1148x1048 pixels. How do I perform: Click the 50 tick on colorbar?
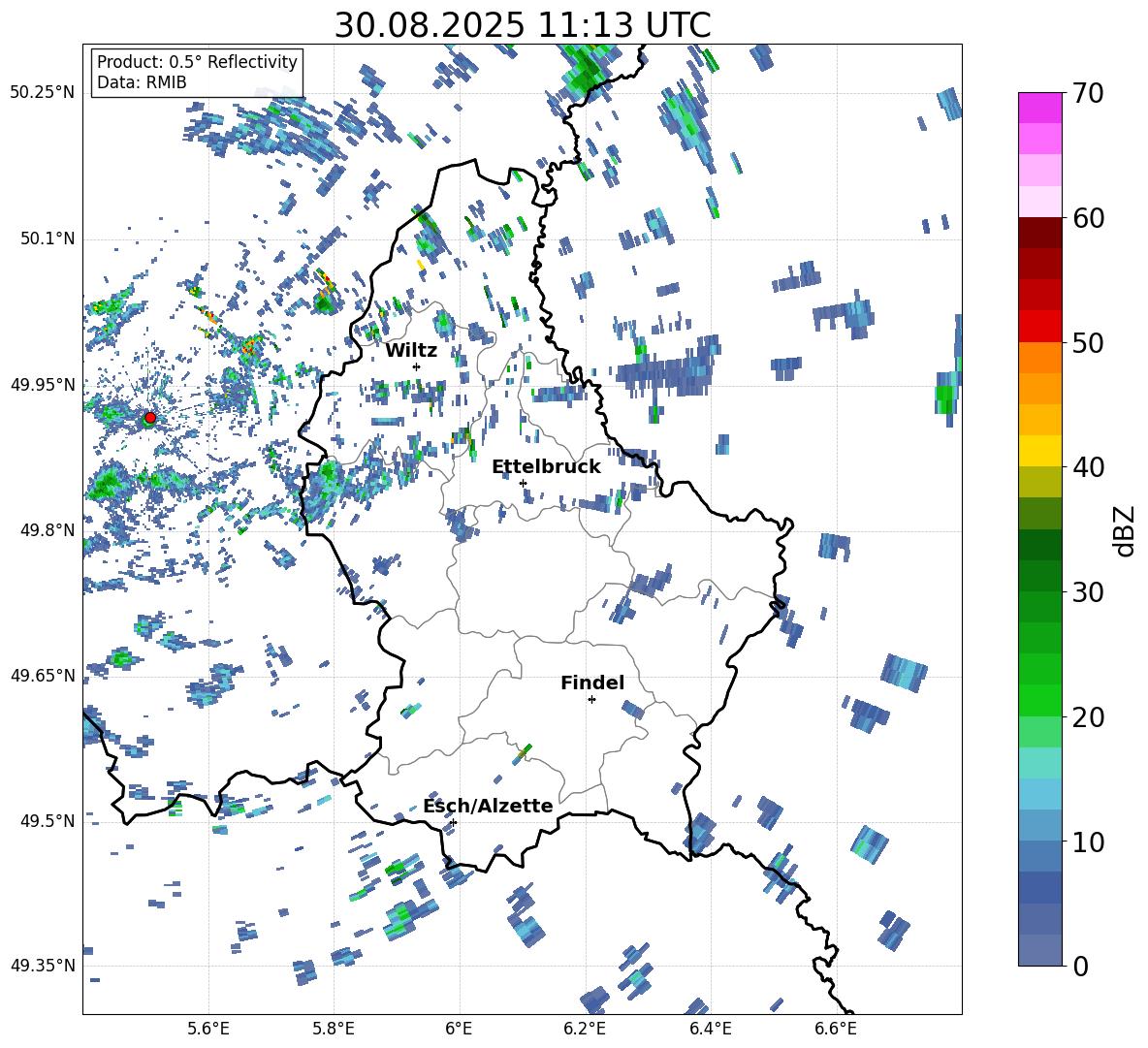tap(1086, 342)
